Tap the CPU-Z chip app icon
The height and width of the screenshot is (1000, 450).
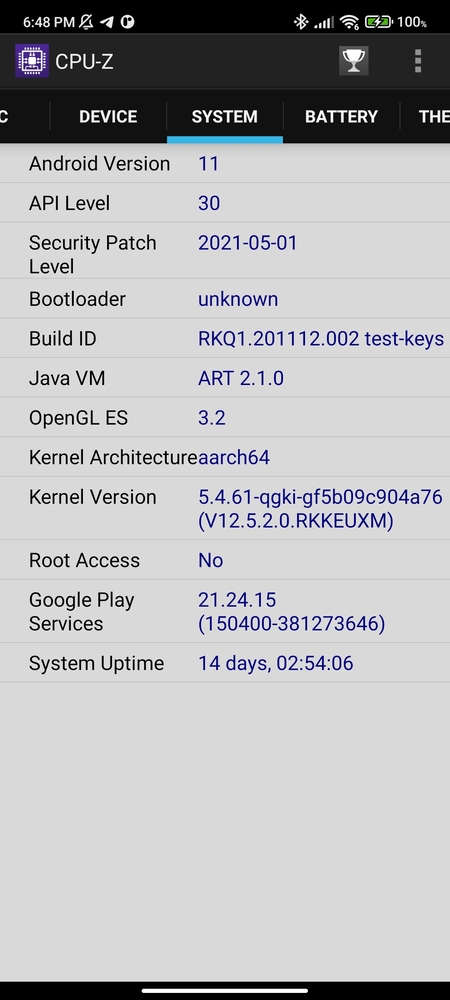click(x=32, y=61)
